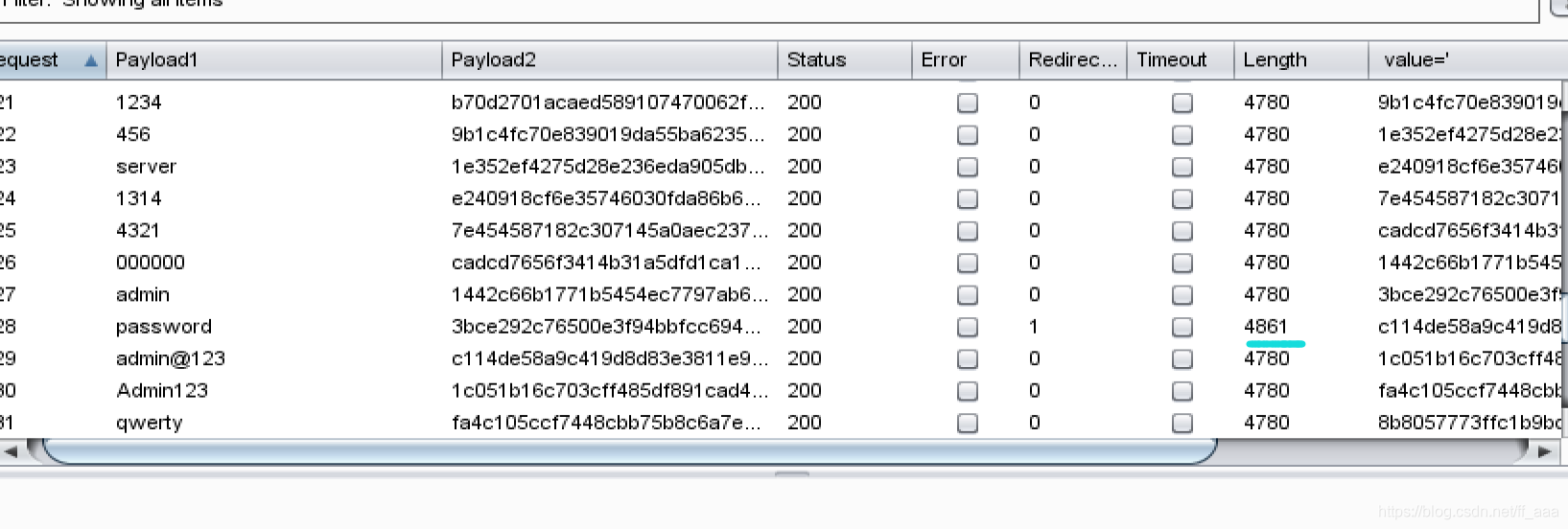Select payload 'admin' cell
Viewport: 1568px width, 529px height.
point(143,295)
